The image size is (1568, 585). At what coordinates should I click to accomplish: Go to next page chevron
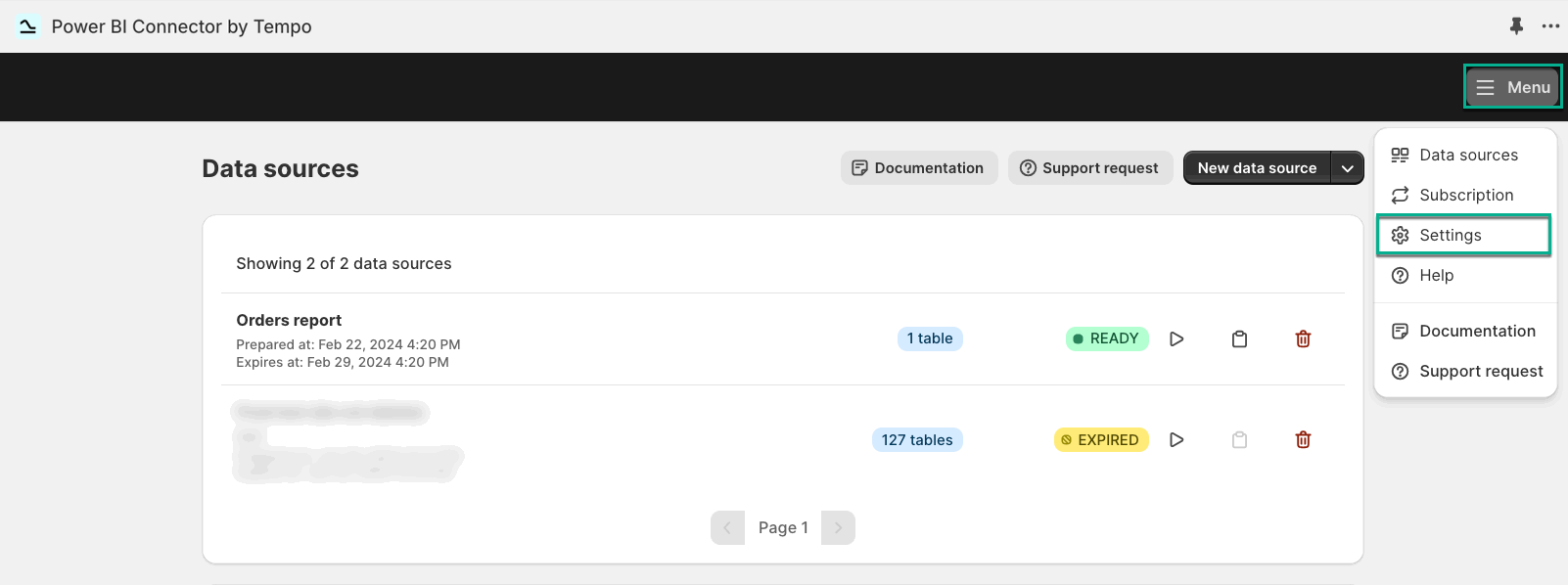pos(838,527)
